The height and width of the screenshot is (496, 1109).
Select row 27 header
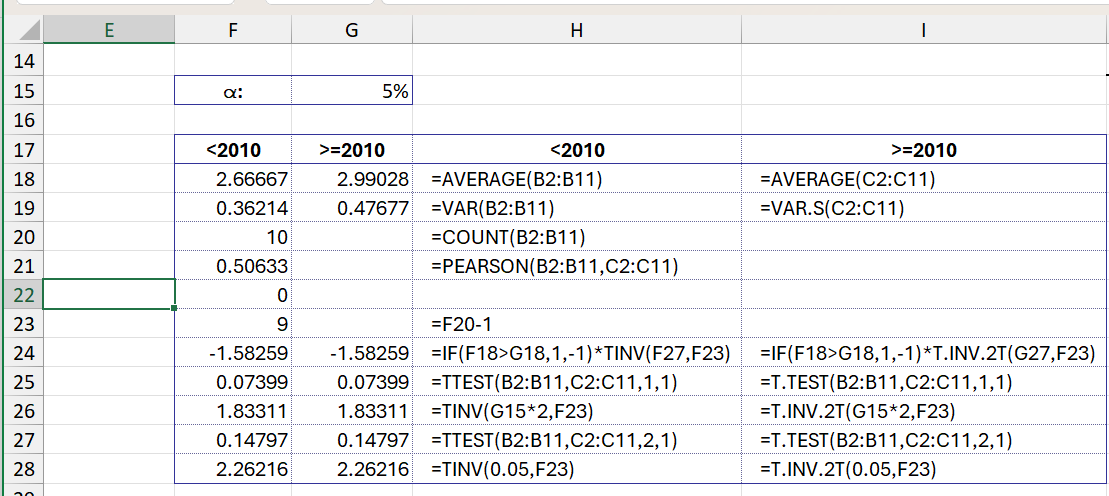point(23,440)
